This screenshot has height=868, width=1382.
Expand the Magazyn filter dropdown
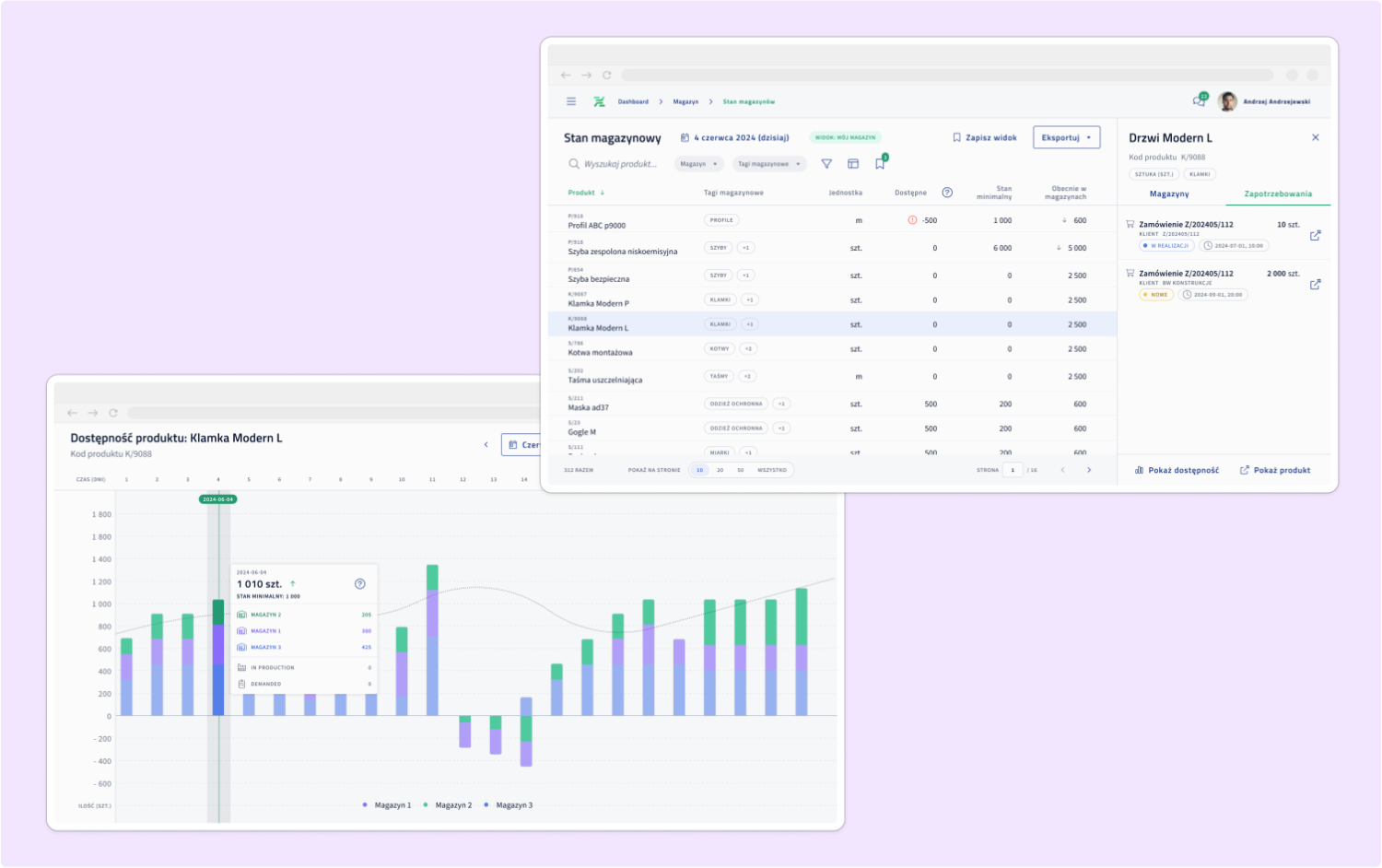pos(698,164)
